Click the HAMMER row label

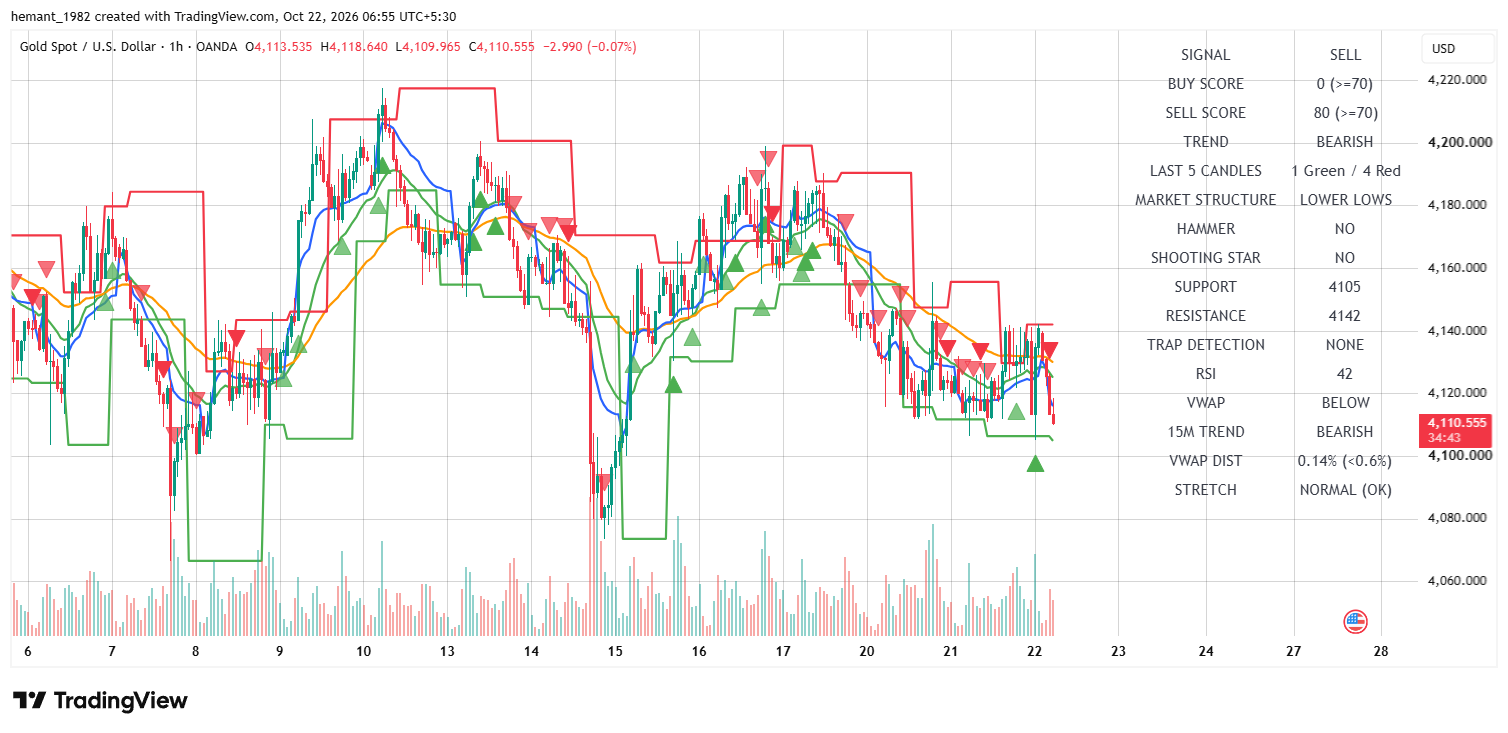tap(1205, 229)
